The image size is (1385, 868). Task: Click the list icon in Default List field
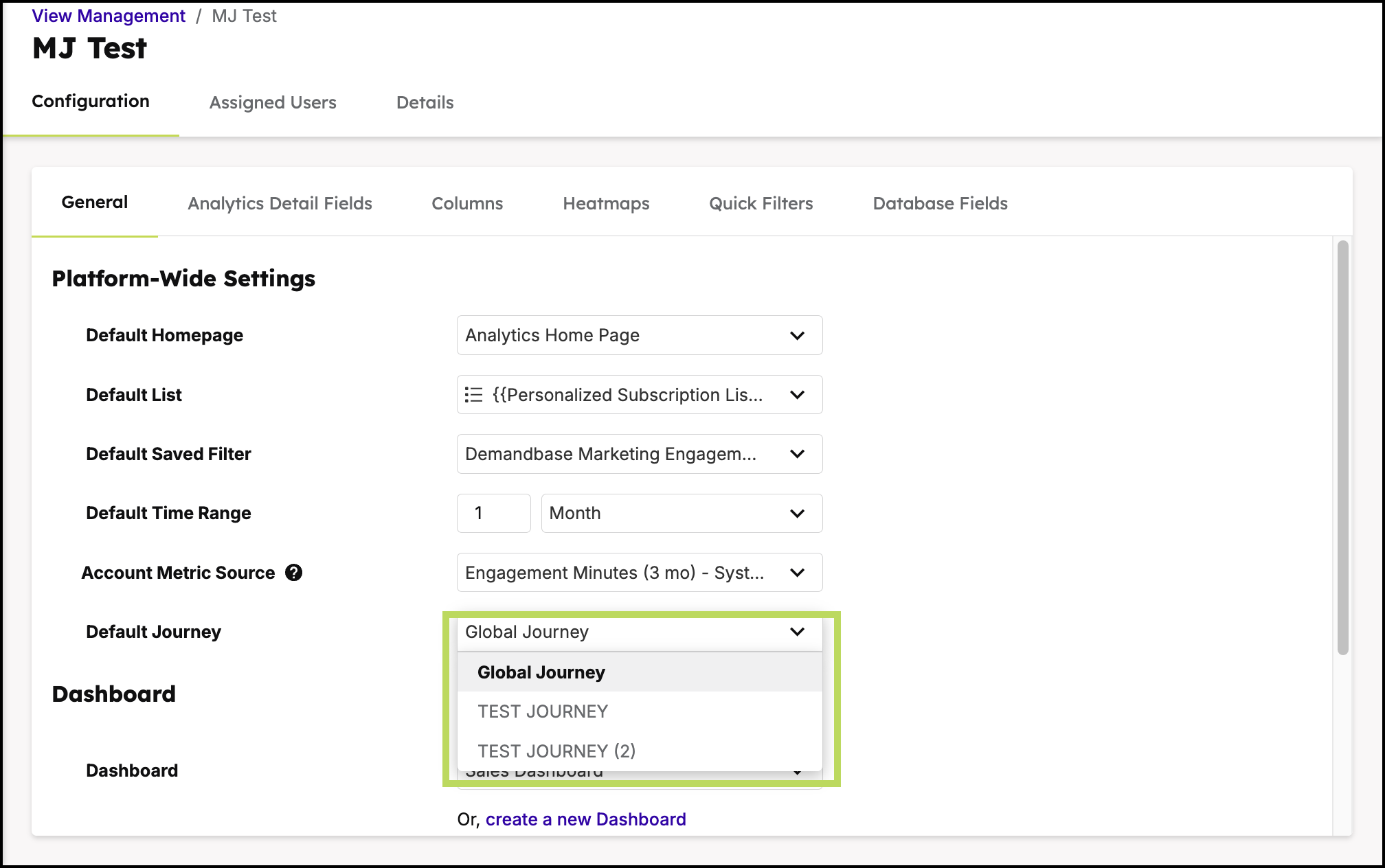pyautogui.click(x=473, y=395)
